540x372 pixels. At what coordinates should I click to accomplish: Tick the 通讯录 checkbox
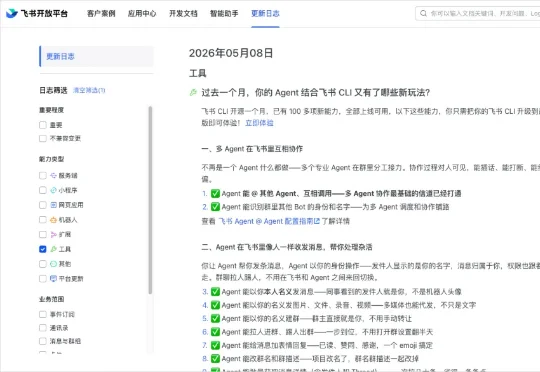pos(43,328)
